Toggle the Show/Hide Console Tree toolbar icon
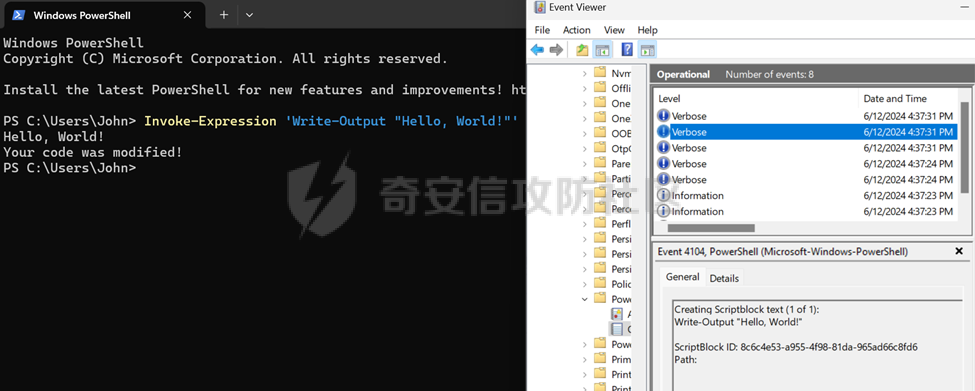 click(x=601, y=50)
